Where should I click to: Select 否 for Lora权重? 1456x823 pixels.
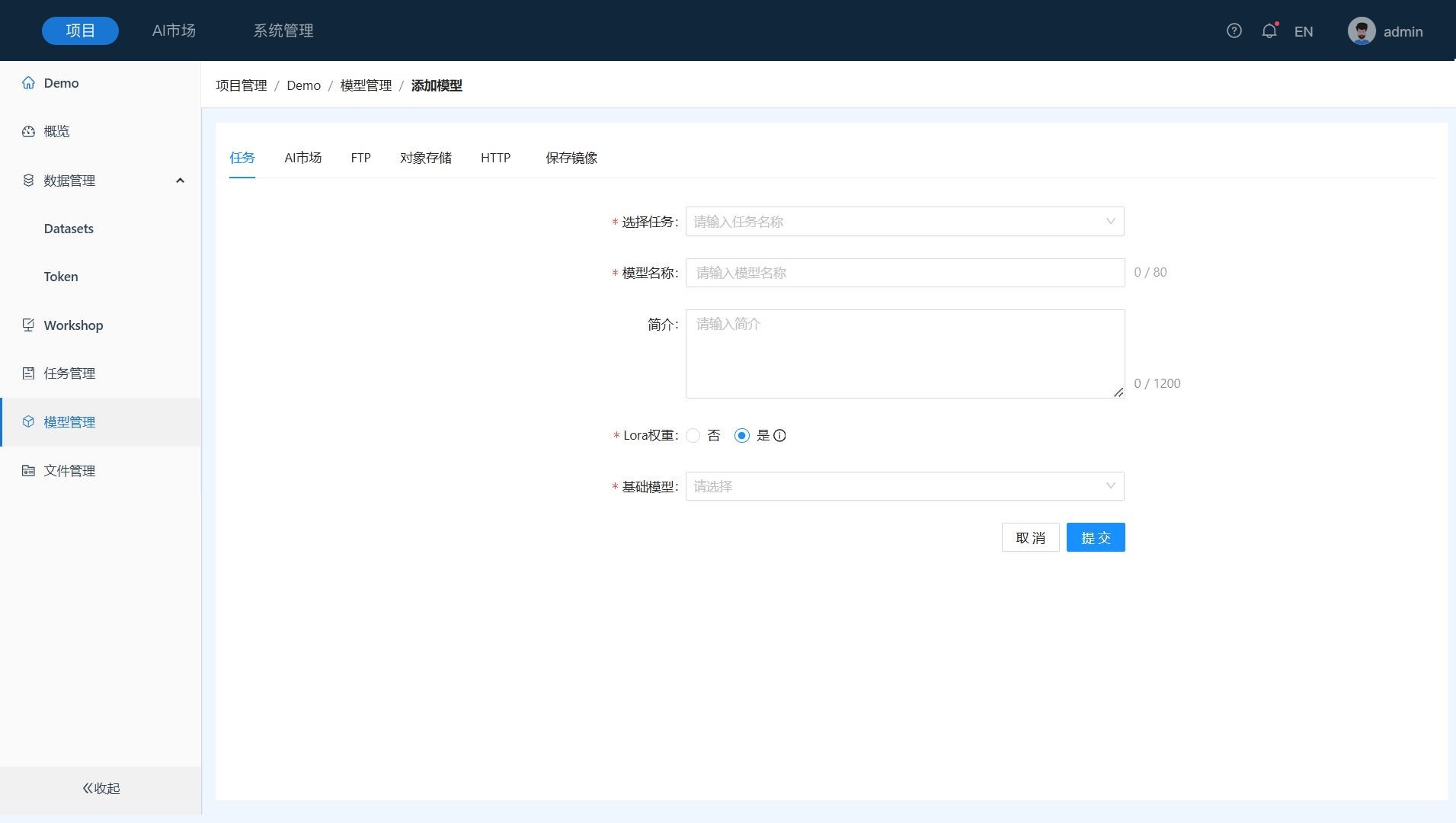tap(693, 436)
